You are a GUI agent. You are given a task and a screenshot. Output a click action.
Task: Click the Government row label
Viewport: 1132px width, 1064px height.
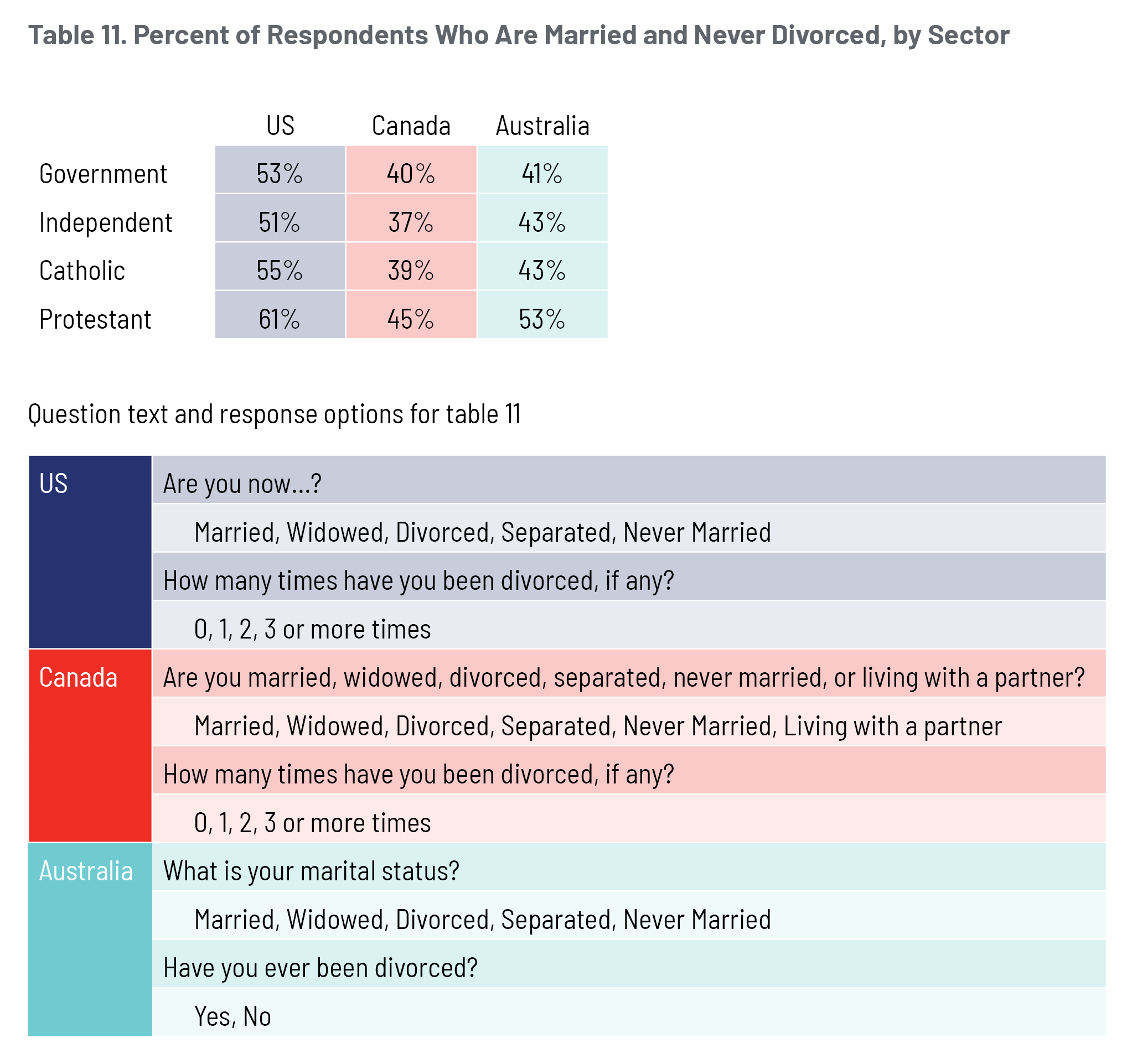pyautogui.click(x=103, y=174)
